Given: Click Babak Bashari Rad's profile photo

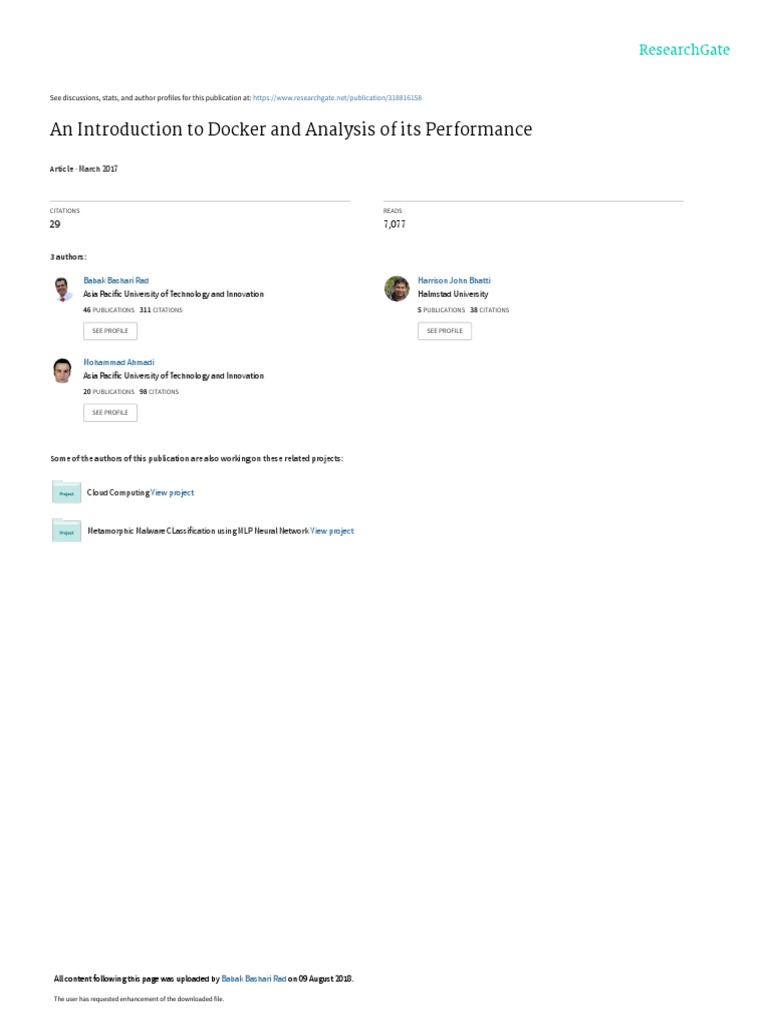Looking at the screenshot, I should pos(62,289).
